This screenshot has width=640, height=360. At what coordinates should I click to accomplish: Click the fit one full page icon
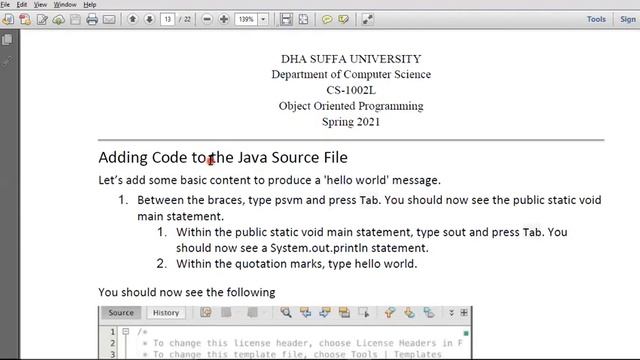[303, 19]
